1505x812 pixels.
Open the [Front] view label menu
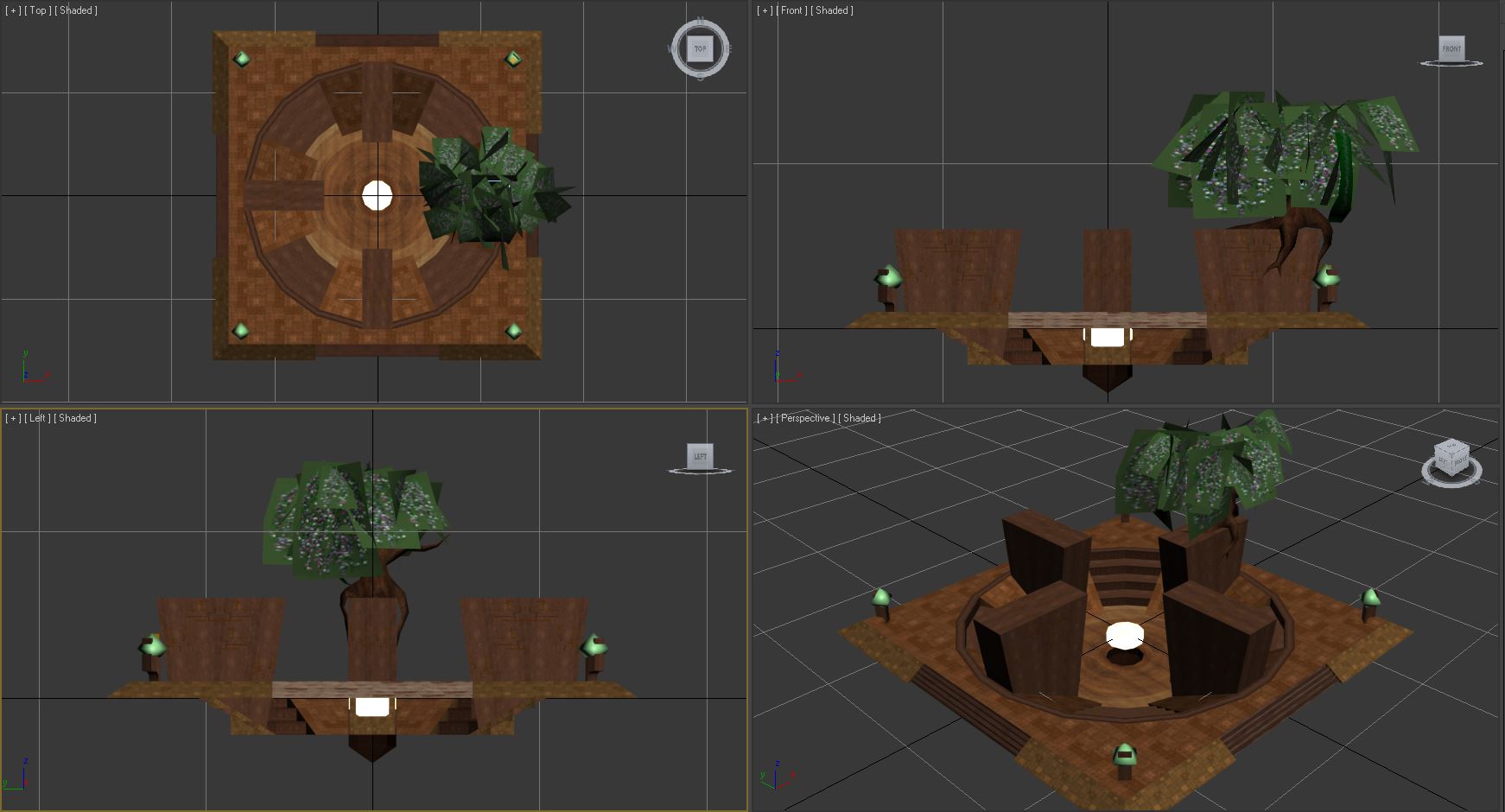coord(791,10)
